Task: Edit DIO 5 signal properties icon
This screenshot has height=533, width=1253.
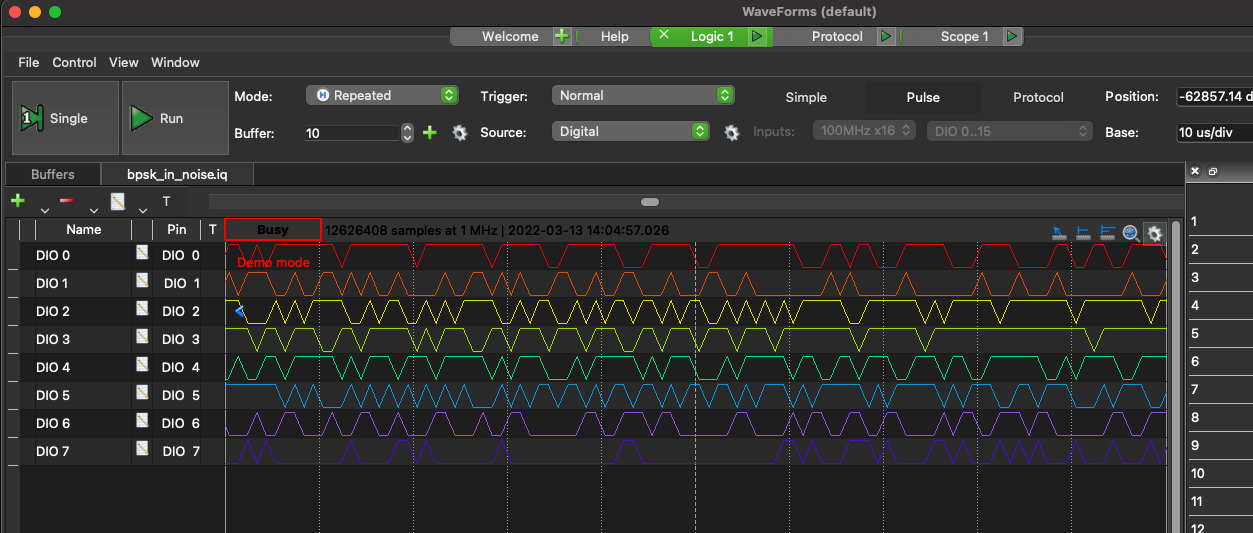Action: (142, 392)
